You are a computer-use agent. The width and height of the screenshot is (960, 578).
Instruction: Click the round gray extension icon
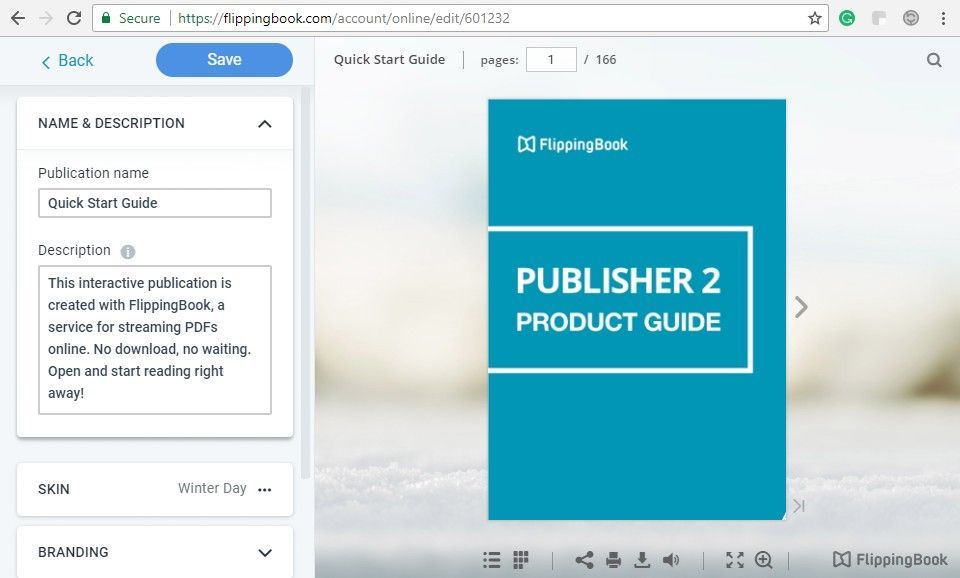point(911,18)
